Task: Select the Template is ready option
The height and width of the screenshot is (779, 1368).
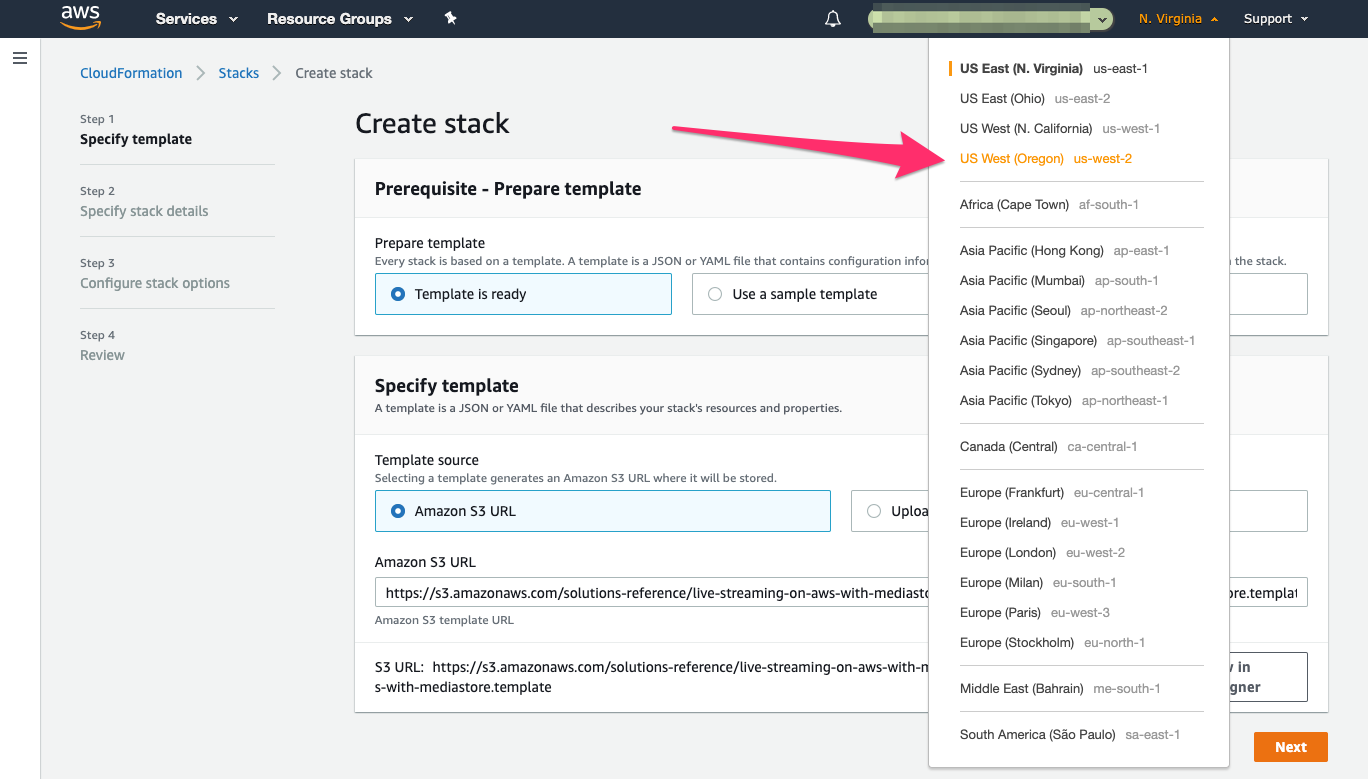Action: tap(523, 294)
